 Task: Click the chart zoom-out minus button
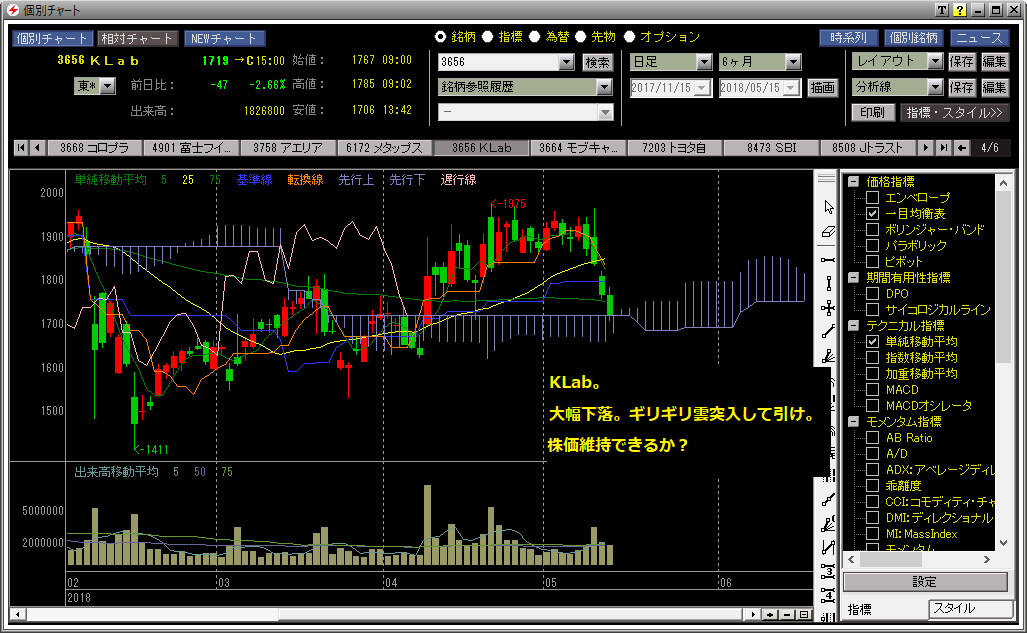point(787,614)
